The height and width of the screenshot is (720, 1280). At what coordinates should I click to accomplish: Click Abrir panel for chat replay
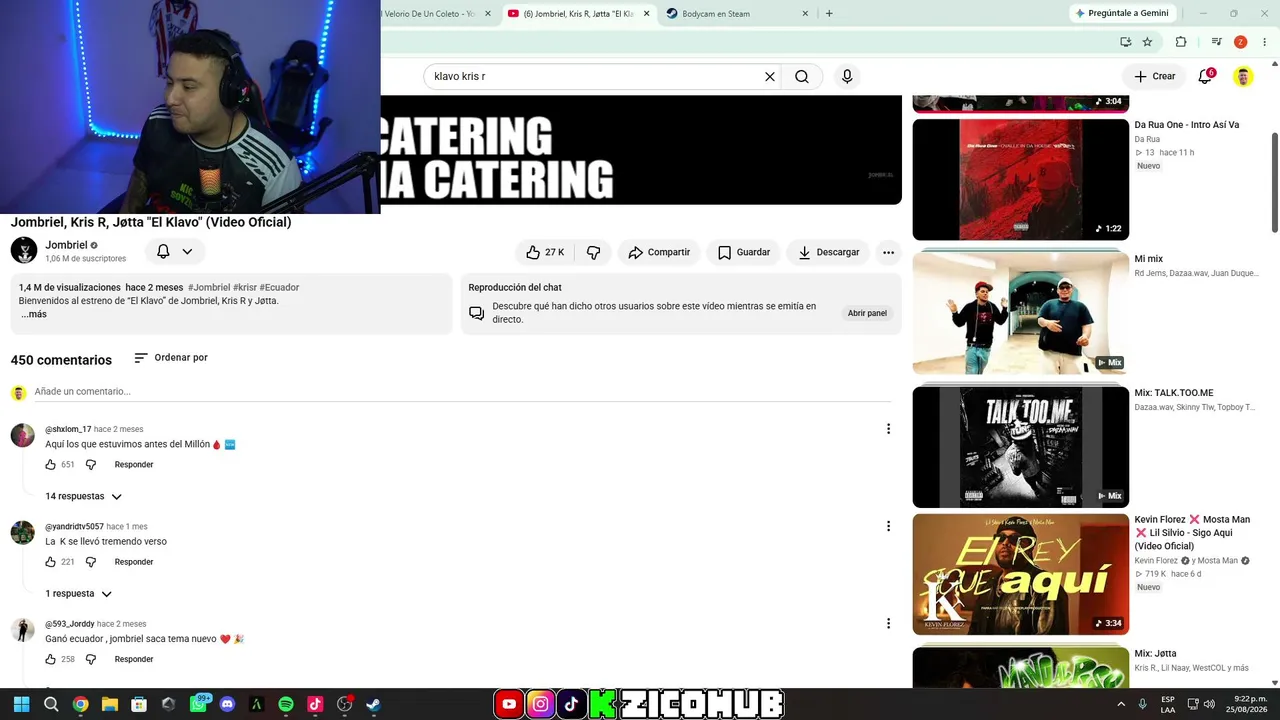coord(867,313)
